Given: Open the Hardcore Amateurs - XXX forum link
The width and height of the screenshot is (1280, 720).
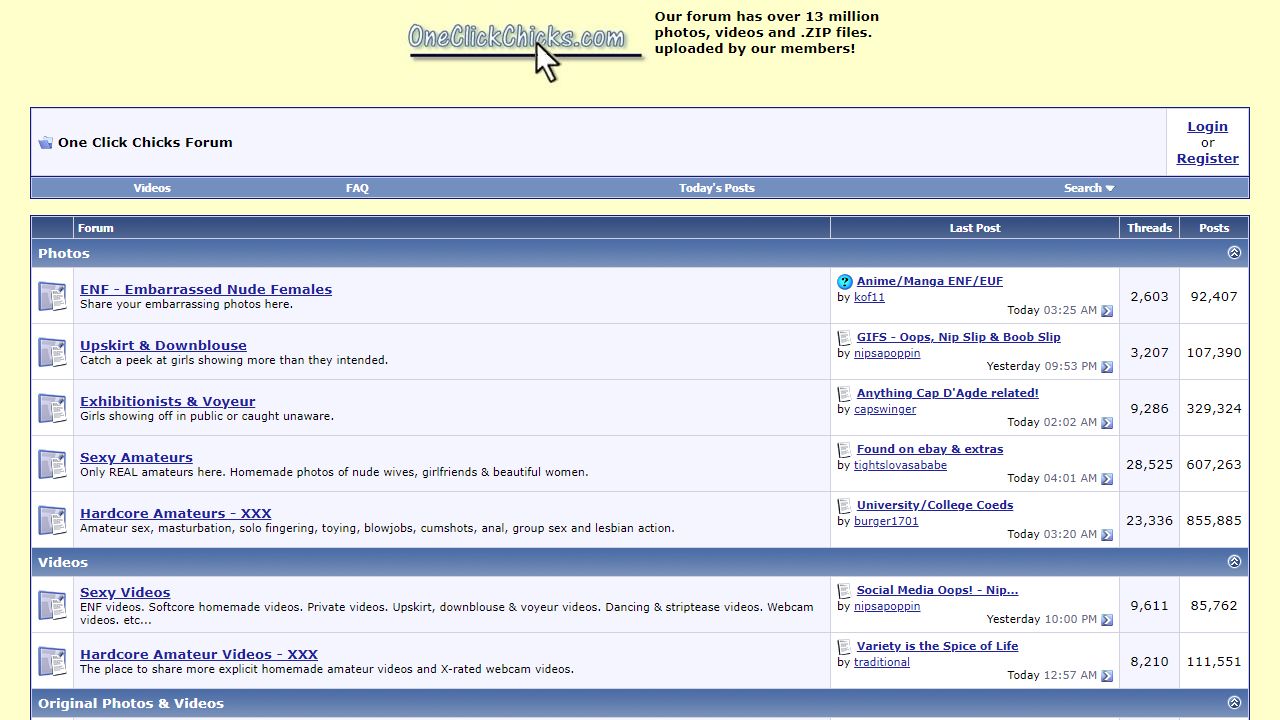Looking at the screenshot, I should (x=176, y=513).
